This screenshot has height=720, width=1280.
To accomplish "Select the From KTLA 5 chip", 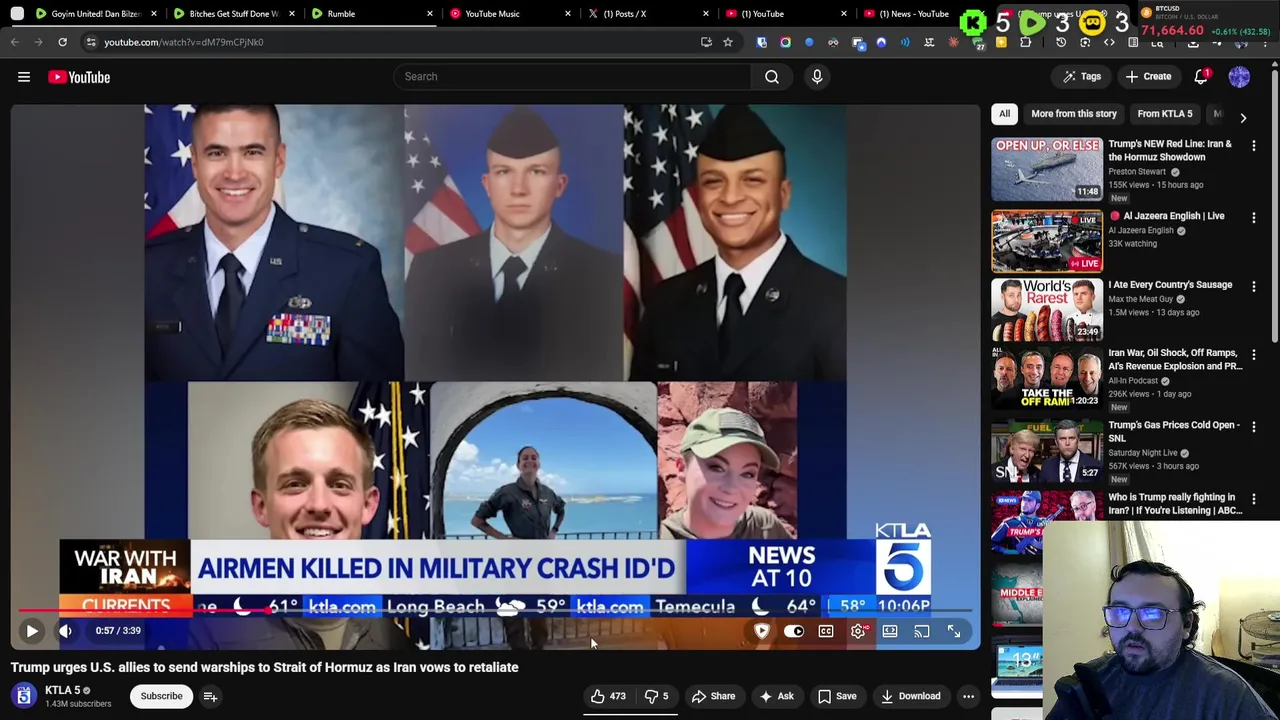I will tap(1165, 114).
